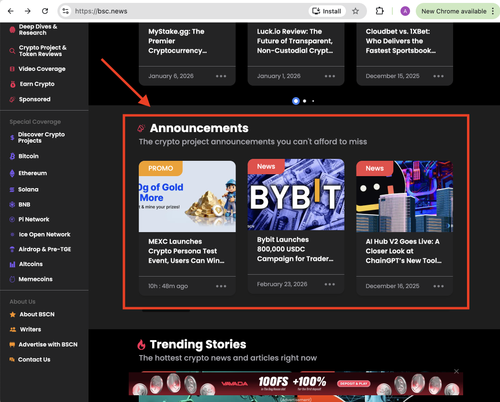Click the Writers people icon
Viewport: 500px width, 402px height.
13,330
